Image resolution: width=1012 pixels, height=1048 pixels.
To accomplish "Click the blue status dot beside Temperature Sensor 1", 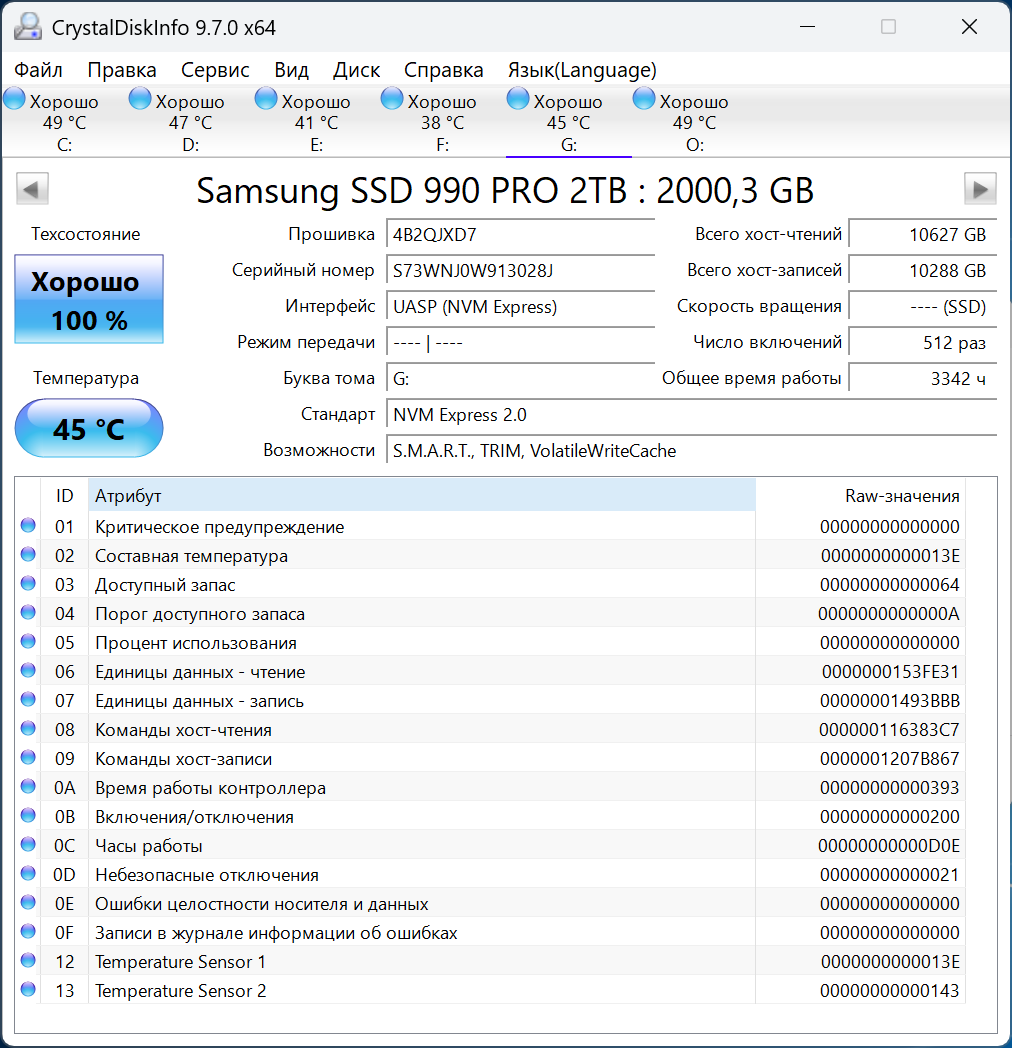I will pos(26,962).
